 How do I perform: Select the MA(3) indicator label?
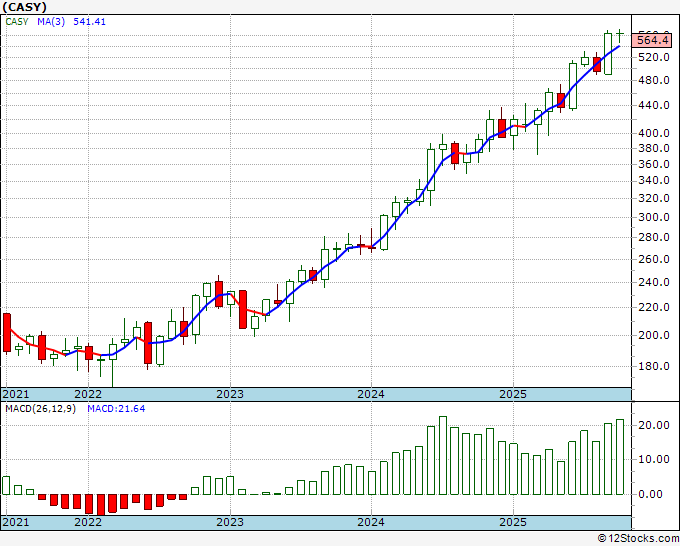pos(51,20)
